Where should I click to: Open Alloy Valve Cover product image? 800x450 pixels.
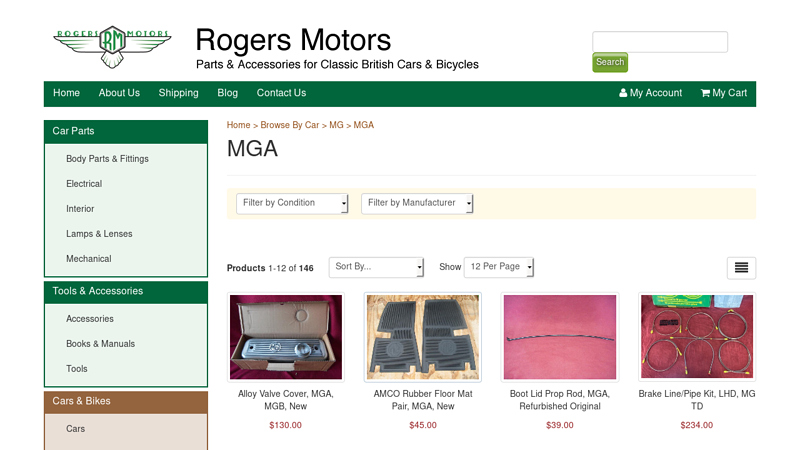[x=286, y=337]
